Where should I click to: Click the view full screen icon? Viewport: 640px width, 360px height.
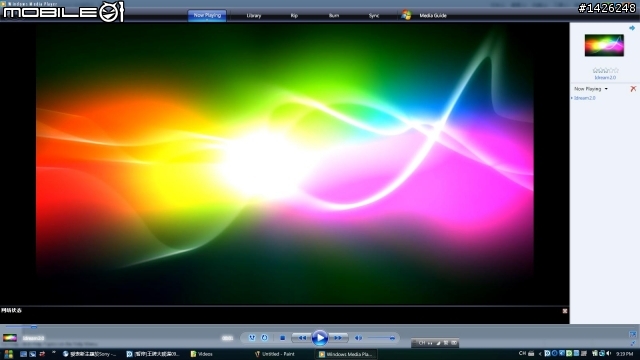tap(633, 334)
